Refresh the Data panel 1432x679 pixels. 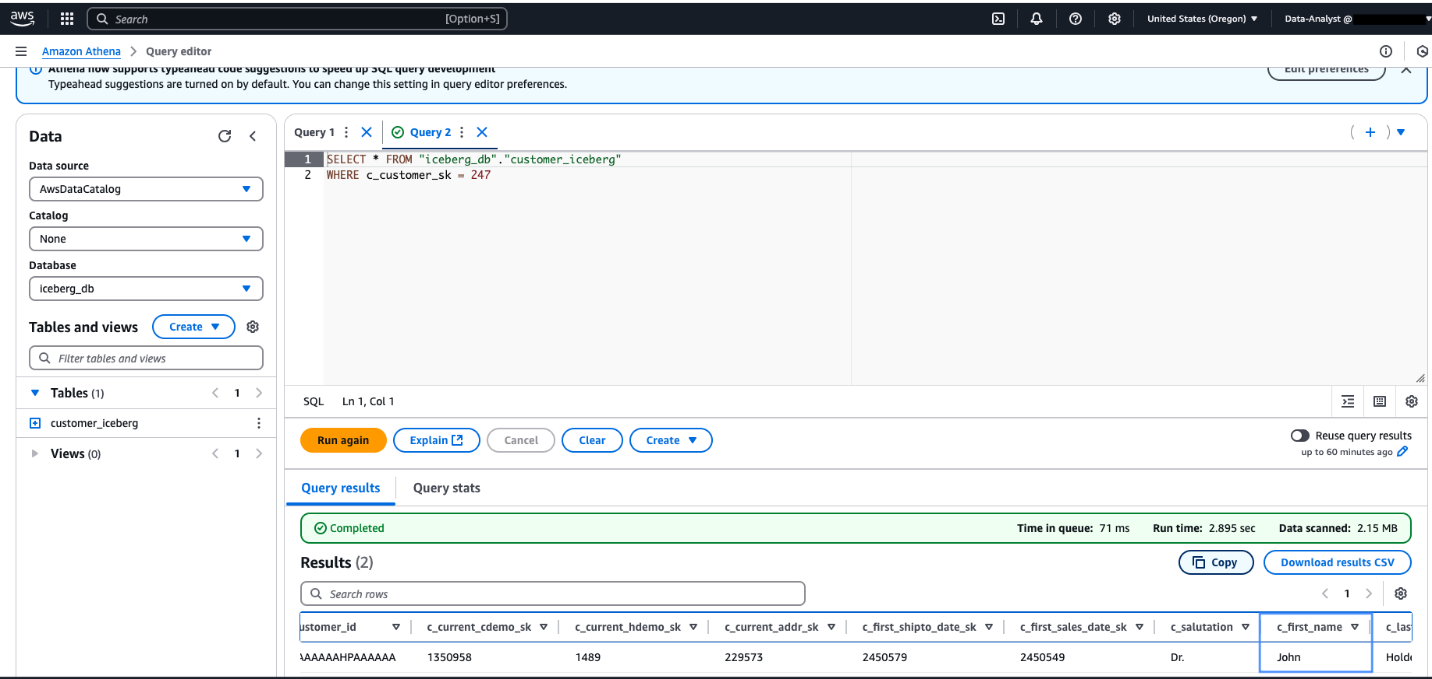point(225,136)
